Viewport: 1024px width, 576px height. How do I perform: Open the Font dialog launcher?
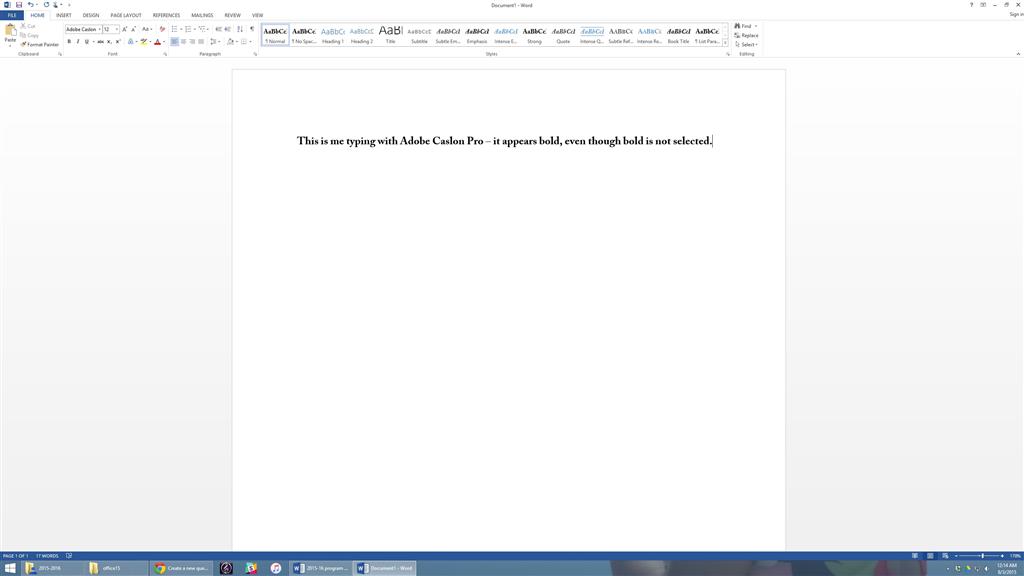tap(165, 54)
